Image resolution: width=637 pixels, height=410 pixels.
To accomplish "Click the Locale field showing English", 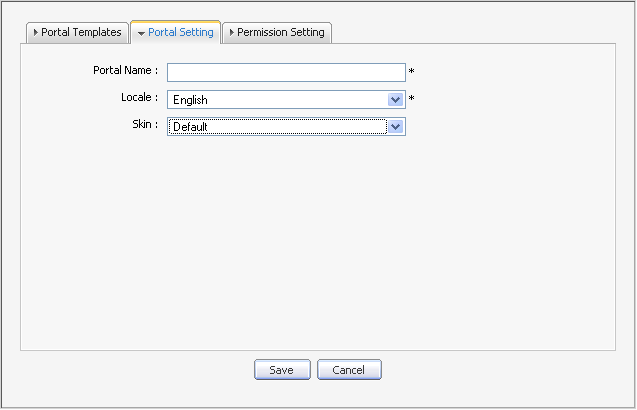I will (277, 100).
